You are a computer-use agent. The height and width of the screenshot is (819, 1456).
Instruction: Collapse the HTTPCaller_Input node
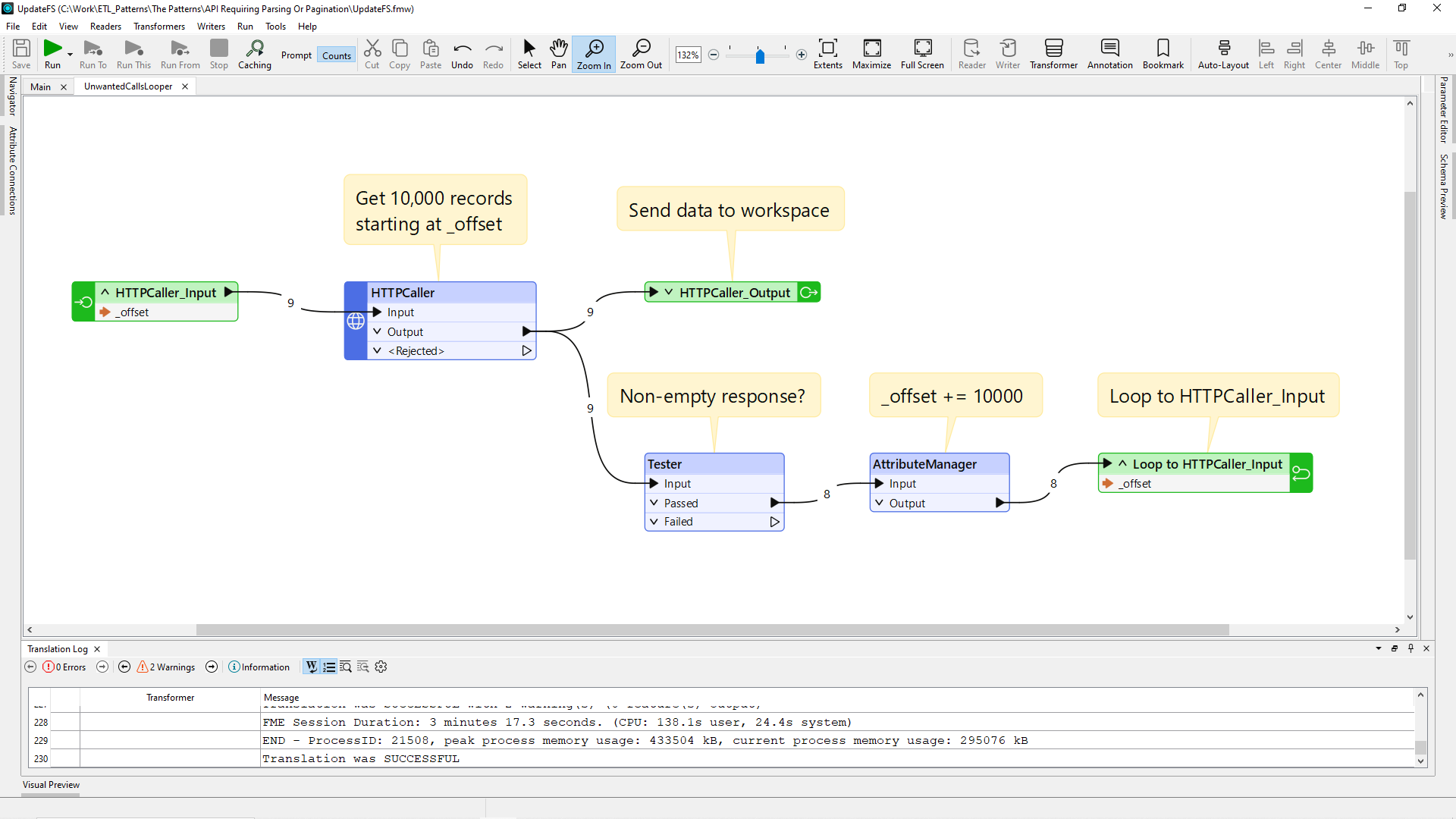(x=105, y=292)
